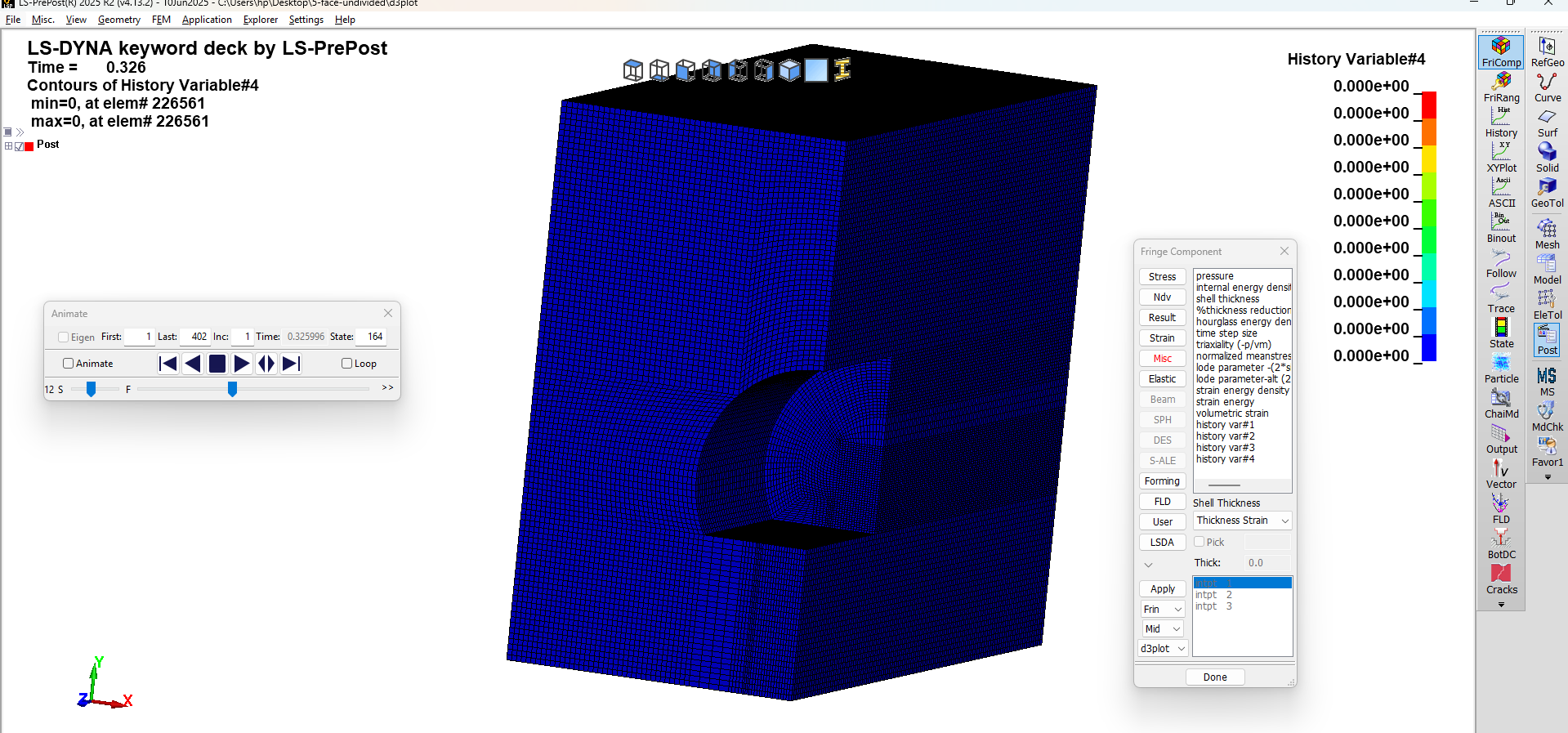Open the Mesh tool icon
The height and width of the screenshot is (733, 1568).
[1547, 234]
